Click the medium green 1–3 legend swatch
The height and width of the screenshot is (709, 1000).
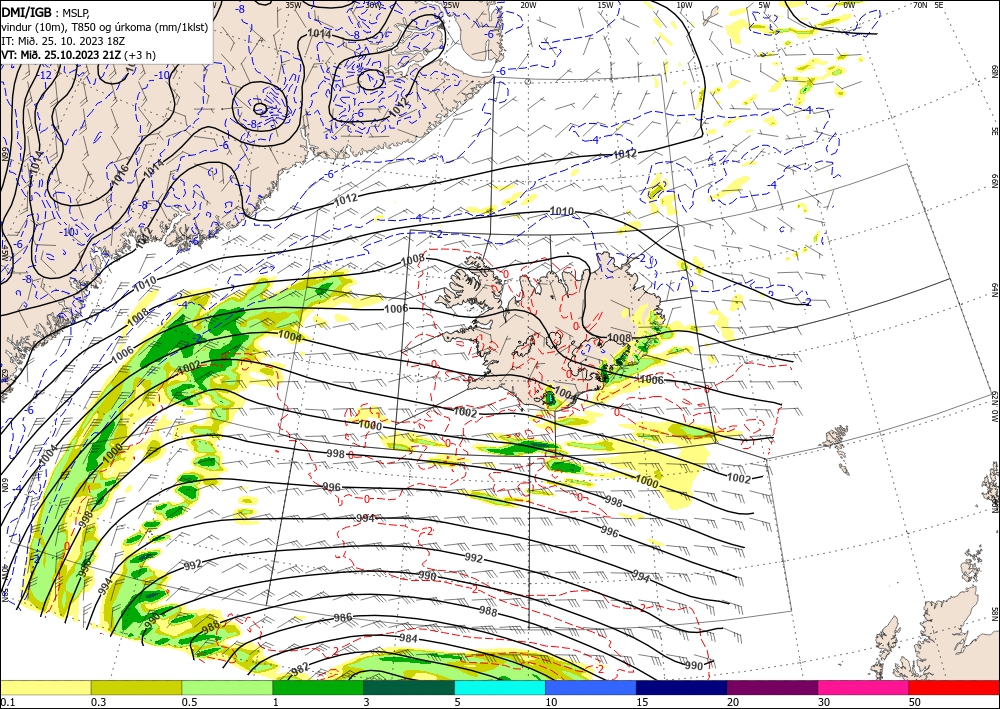pos(318,687)
